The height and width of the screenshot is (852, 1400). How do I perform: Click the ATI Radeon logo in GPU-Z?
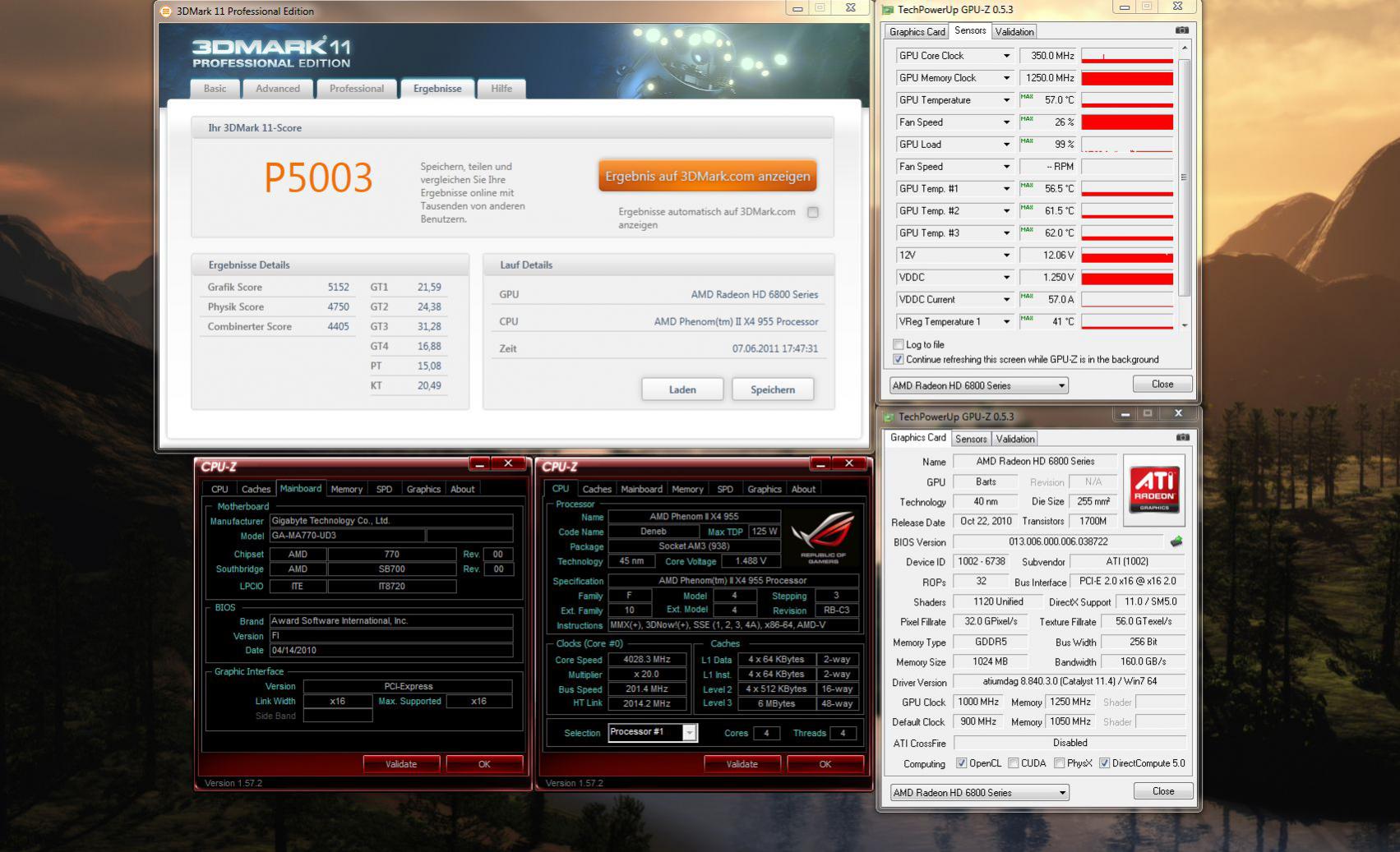click(x=1154, y=490)
